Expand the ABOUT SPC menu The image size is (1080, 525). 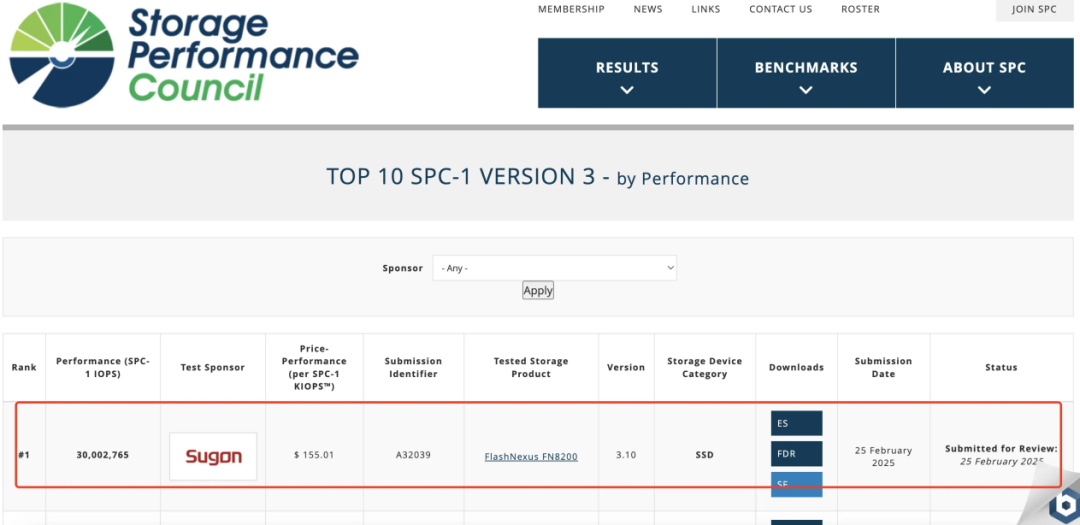984,73
